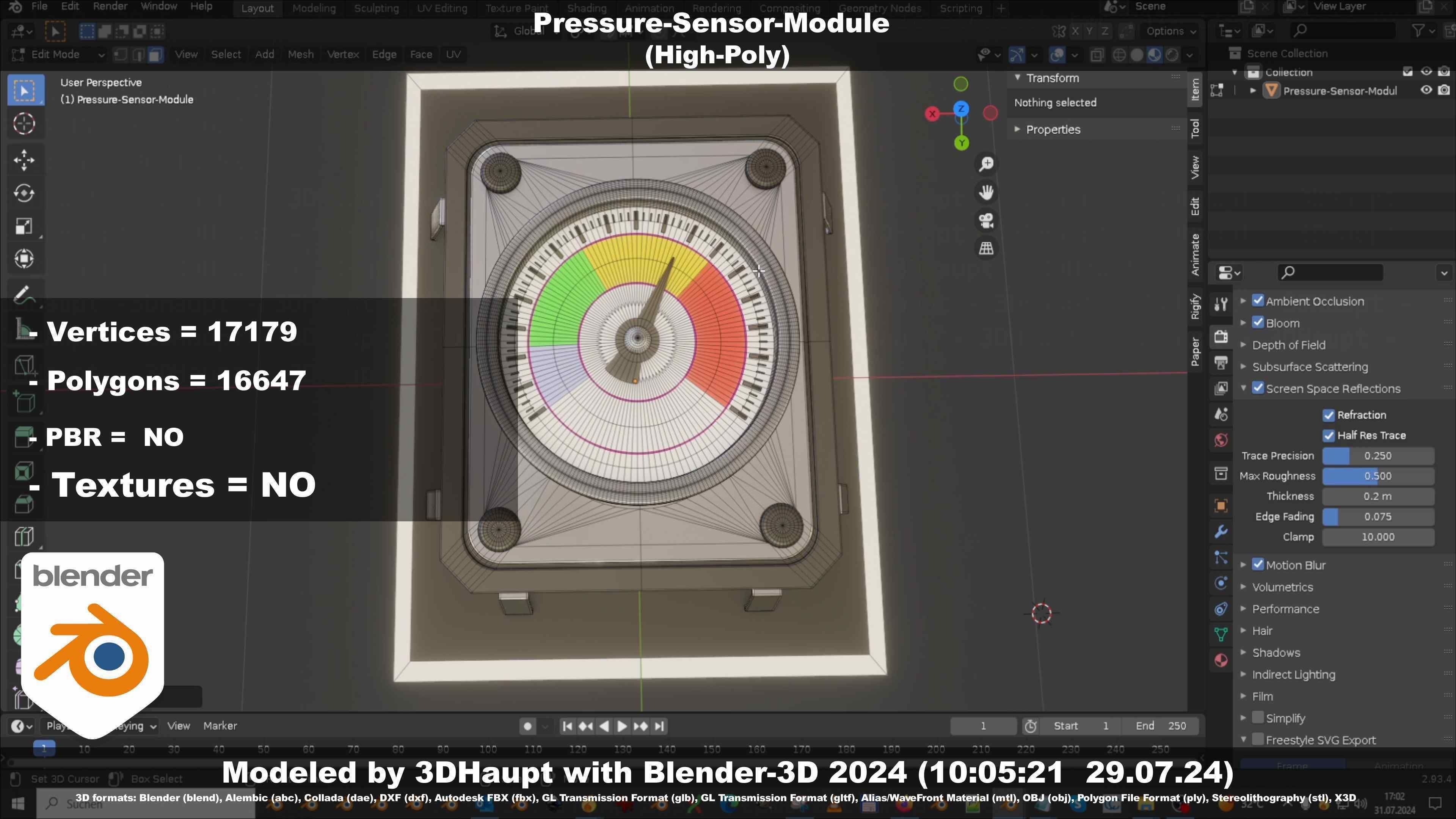Open Options dropdown in header
This screenshot has width=1456, height=819.
[x=1170, y=31]
